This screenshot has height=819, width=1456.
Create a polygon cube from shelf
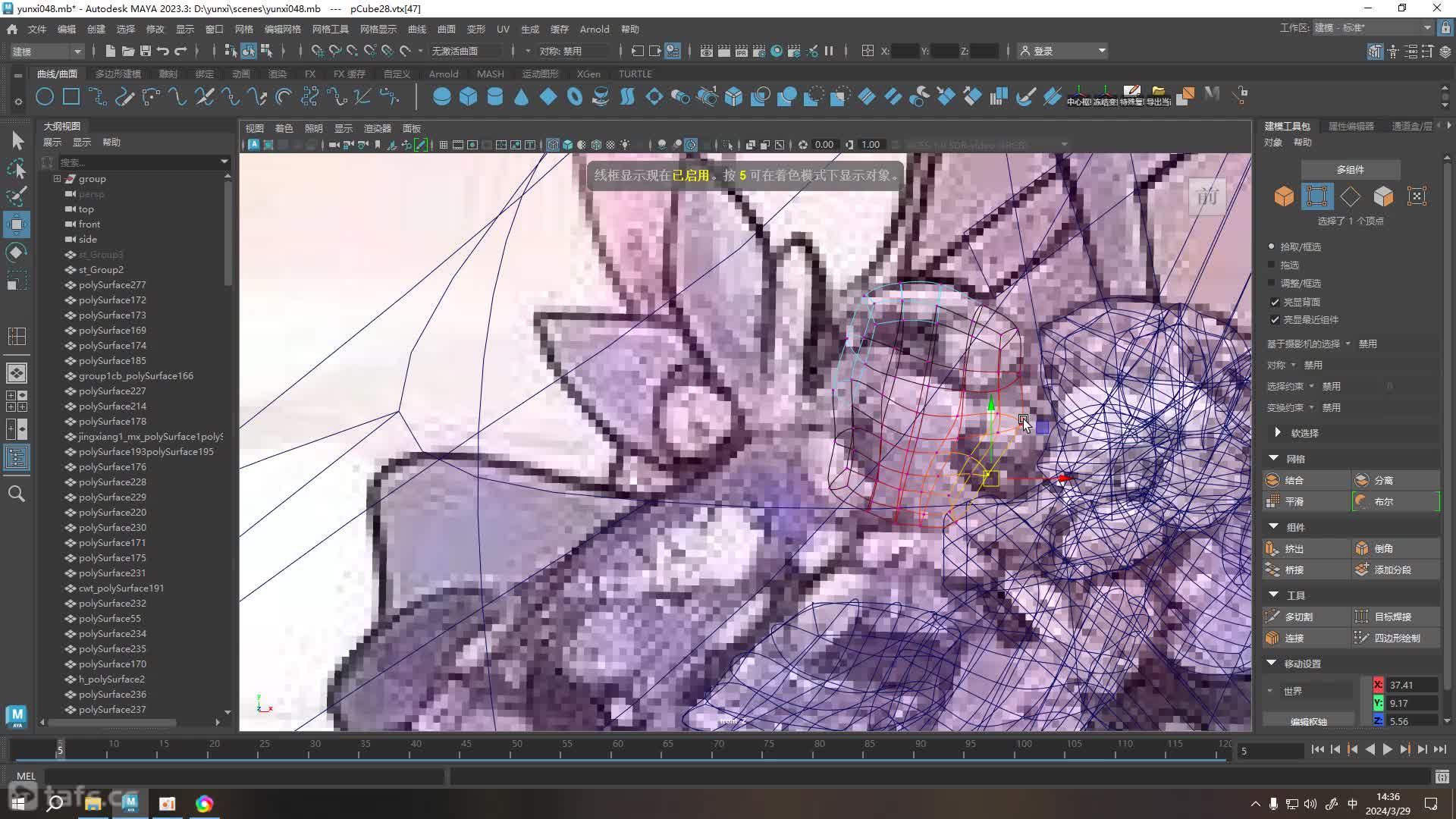point(468,96)
